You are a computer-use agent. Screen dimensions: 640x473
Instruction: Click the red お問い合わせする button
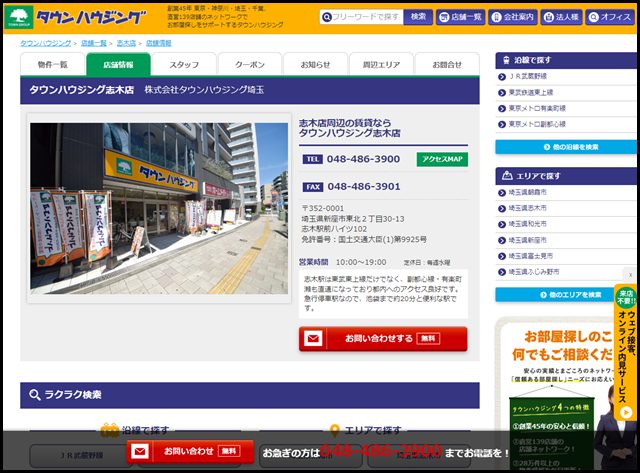pyautogui.click(x=383, y=339)
